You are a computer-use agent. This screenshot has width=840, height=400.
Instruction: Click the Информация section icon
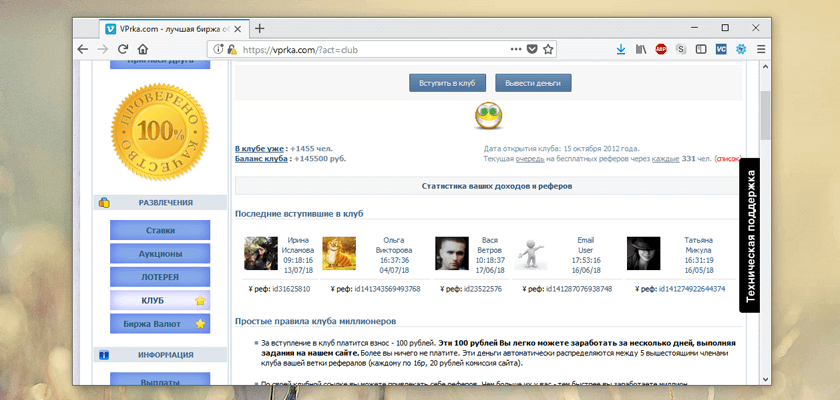pos(104,355)
